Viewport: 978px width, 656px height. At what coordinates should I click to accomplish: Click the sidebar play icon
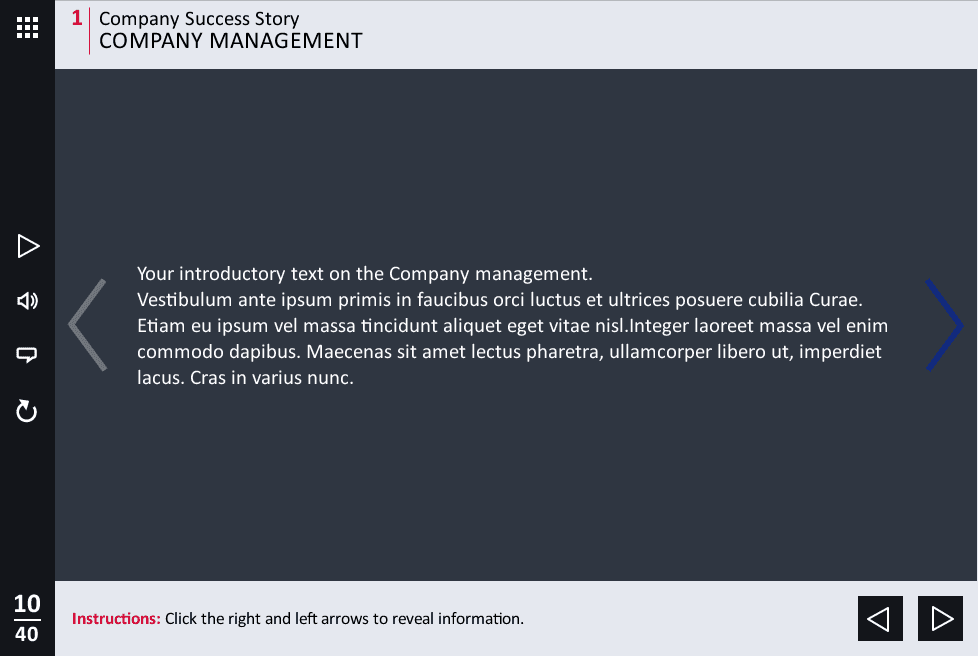tap(28, 246)
